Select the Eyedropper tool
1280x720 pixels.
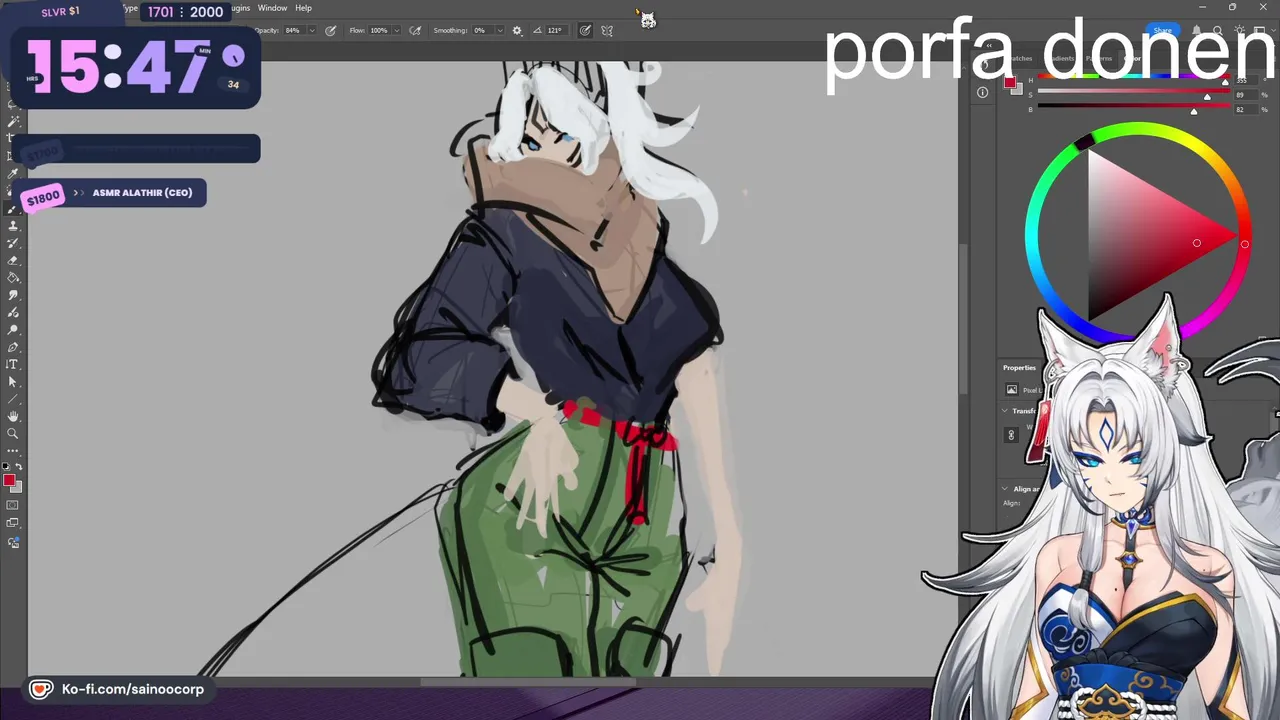tap(13, 174)
